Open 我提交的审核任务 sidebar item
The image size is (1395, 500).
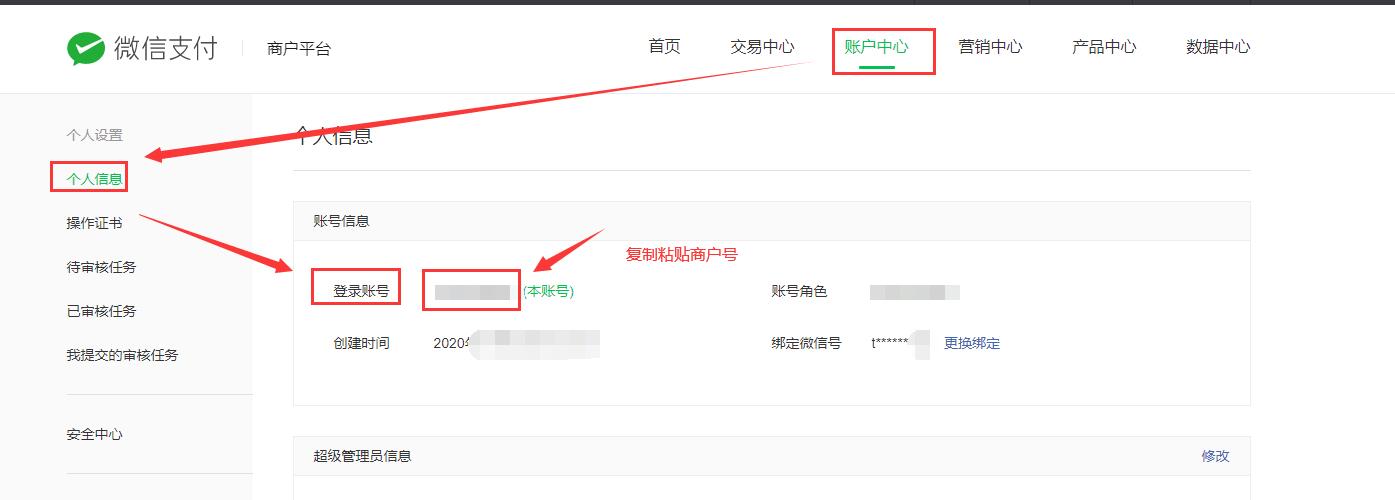click(x=122, y=355)
